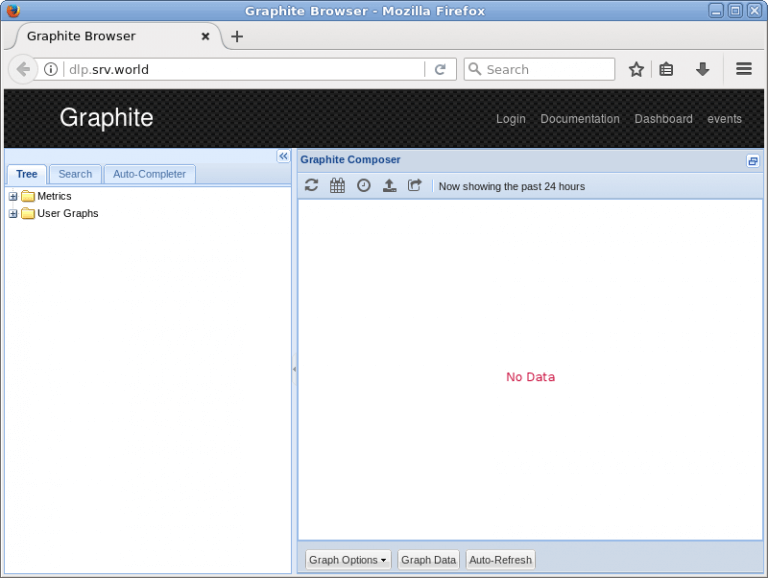Viewport: 768px width, 578px height.
Task: Reload the page with the reload button
Action: click(x=440, y=70)
